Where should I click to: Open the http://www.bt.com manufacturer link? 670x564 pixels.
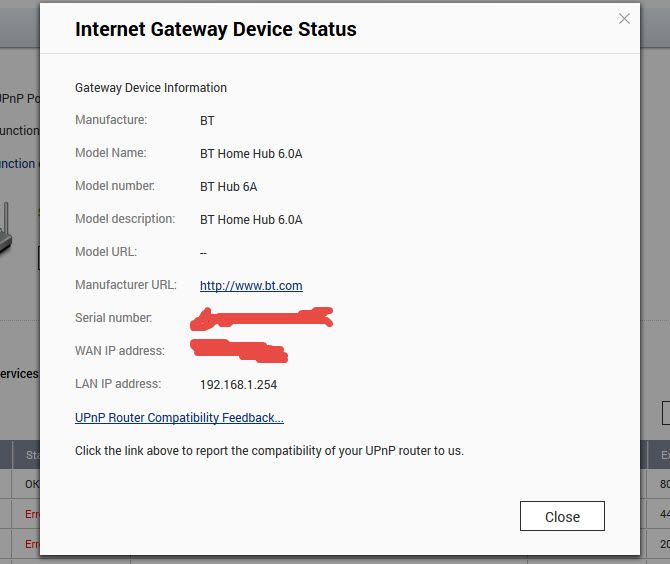click(x=251, y=285)
